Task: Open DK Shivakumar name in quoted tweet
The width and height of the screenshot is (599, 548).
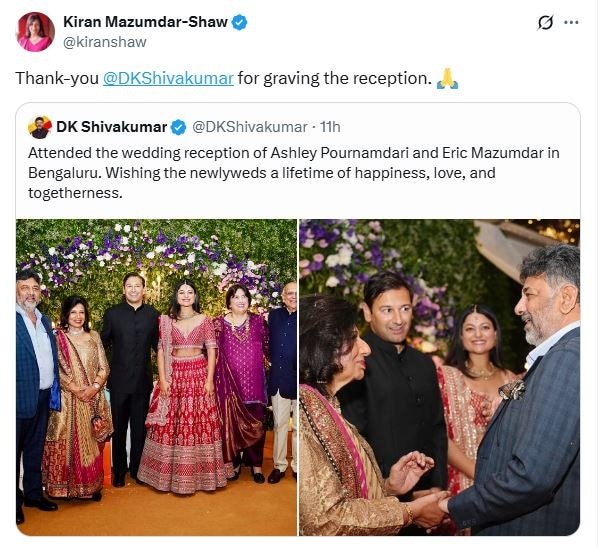Action: (x=112, y=127)
